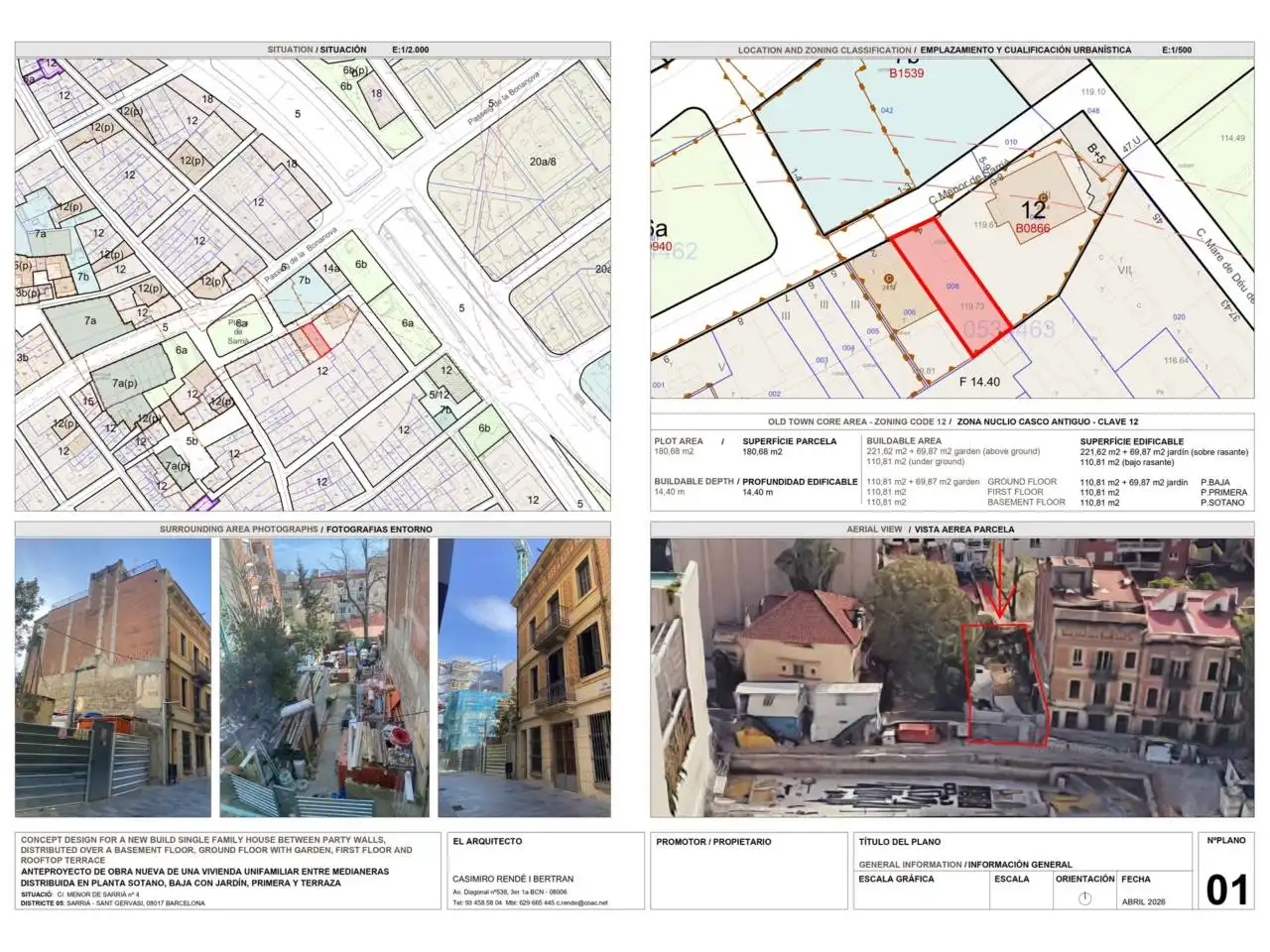Click the 'E:1/500' scale label
This screenshot has height=952, width=1270.
[1177, 50]
